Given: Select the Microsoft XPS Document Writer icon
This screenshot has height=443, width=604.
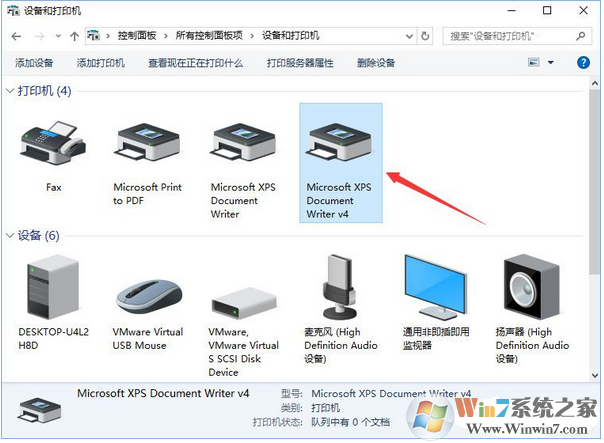Looking at the screenshot, I should [x=243, y=142].
